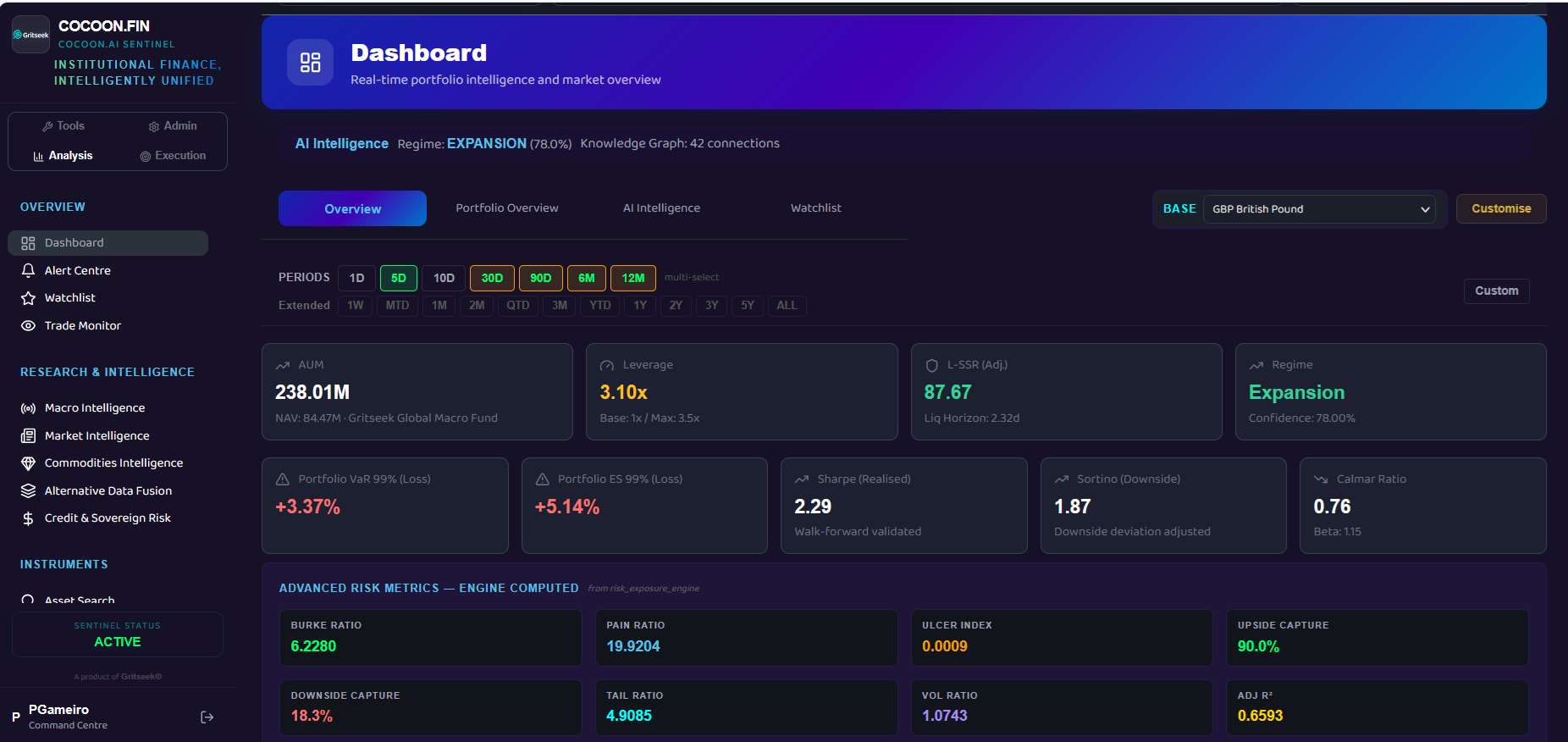The image size is (1568, 742).
Task: Select the extended ALL period
Action: 787,306
